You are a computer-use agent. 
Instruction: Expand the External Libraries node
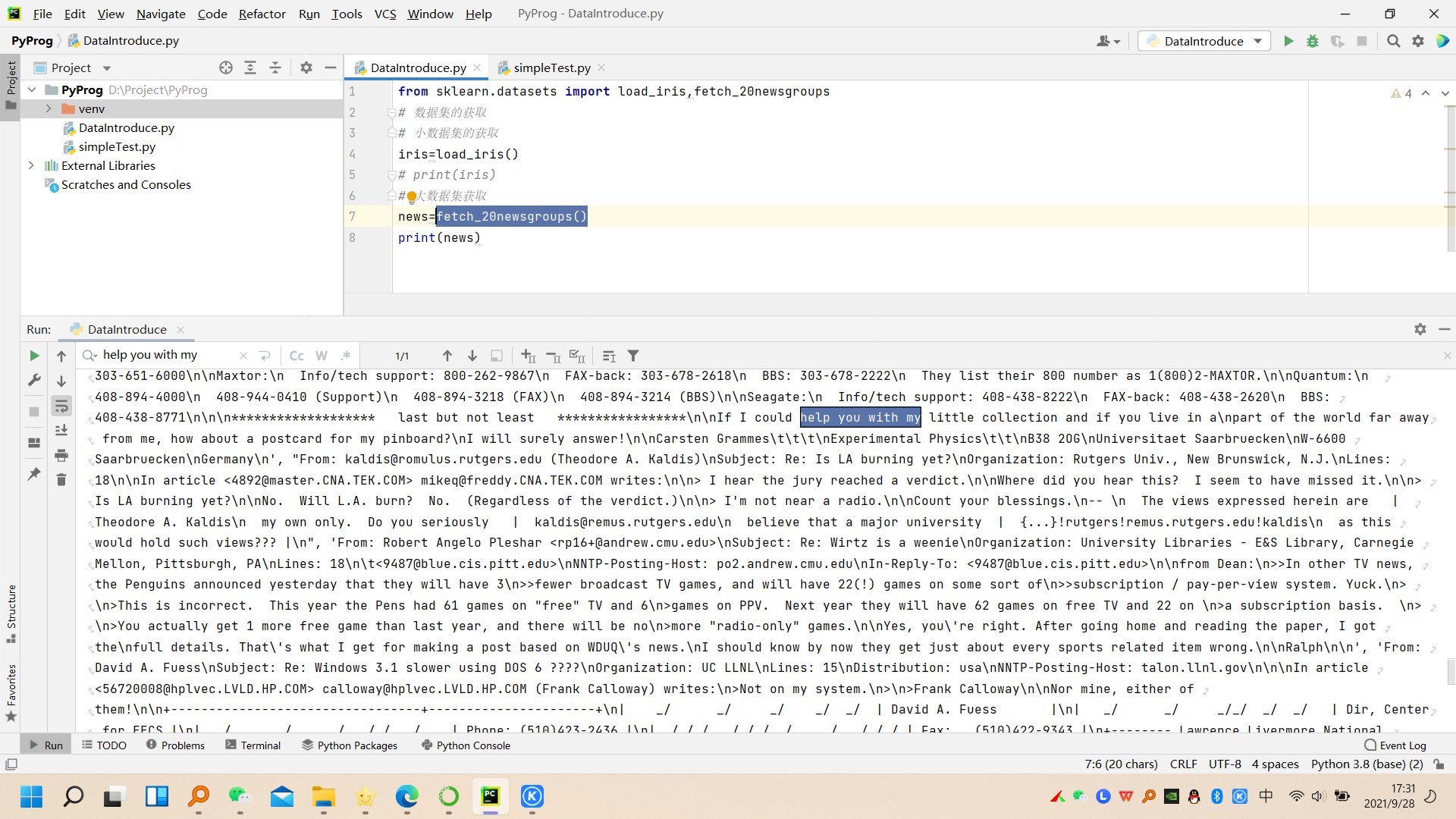[x=31, y=165]
